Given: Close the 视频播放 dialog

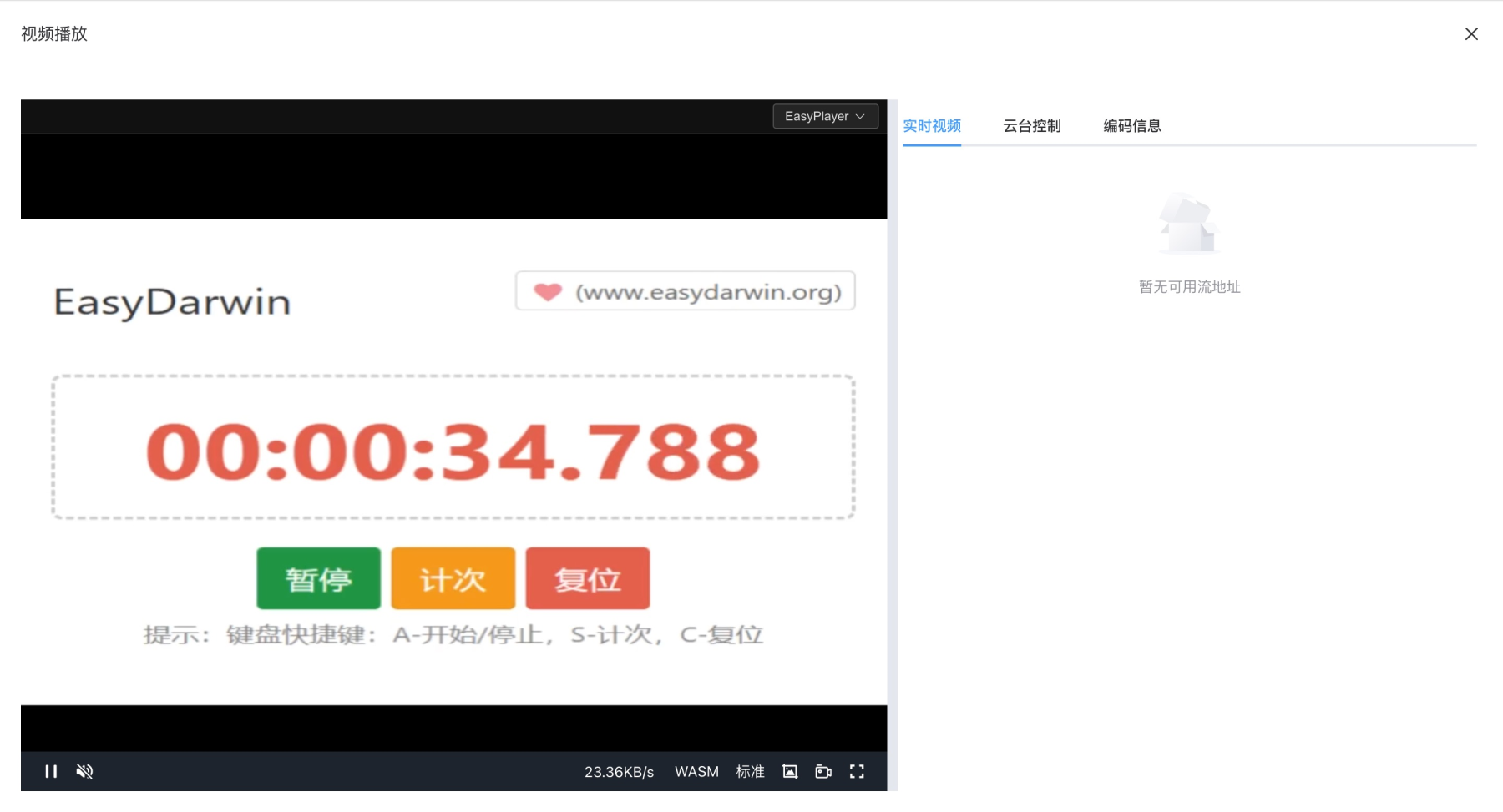Looking at the screenshot, I should [1471, 34].
